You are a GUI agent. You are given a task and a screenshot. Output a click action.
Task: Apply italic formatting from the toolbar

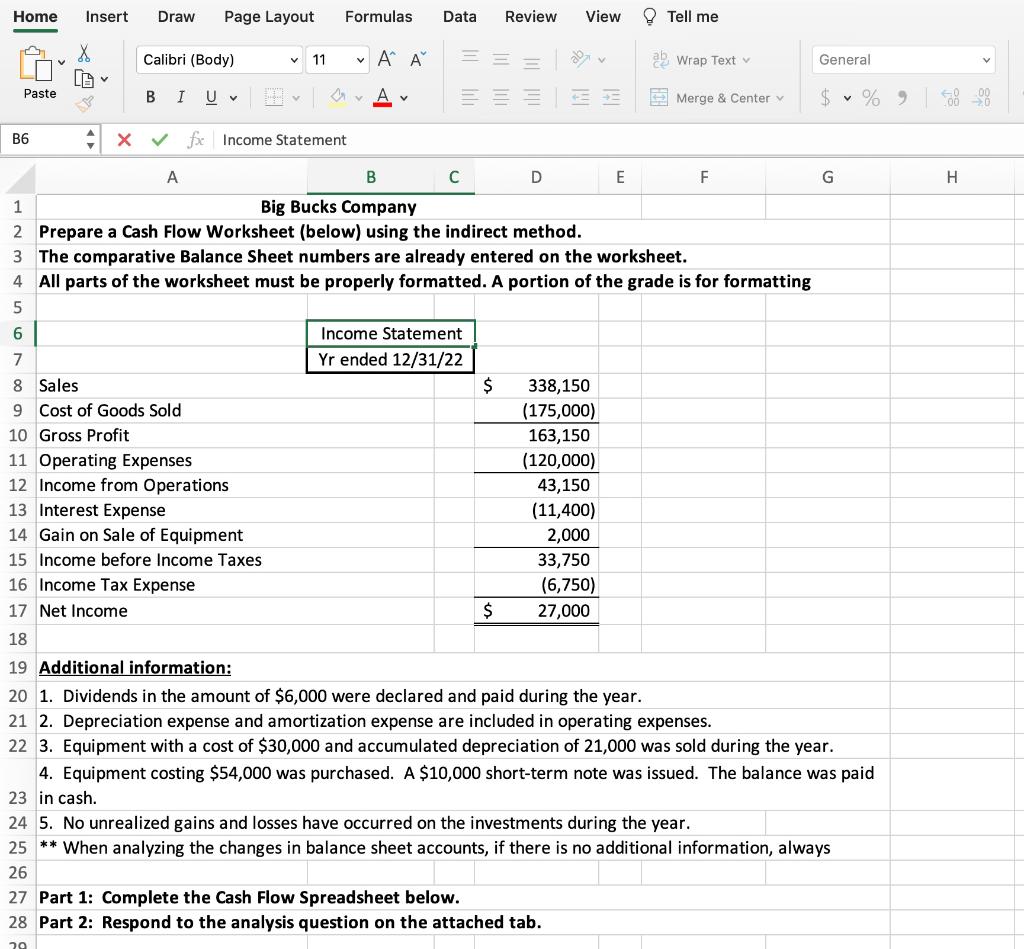[x=181, y=96]
